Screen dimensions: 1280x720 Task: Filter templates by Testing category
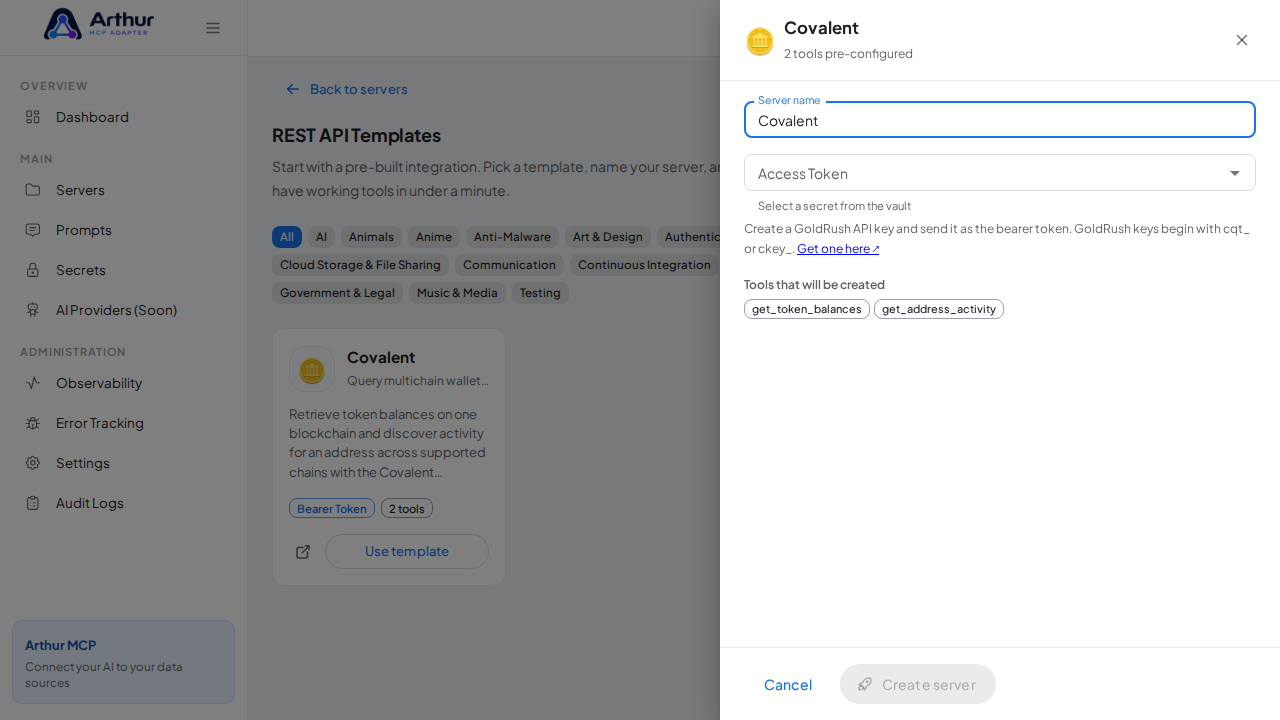coord(540,293)
